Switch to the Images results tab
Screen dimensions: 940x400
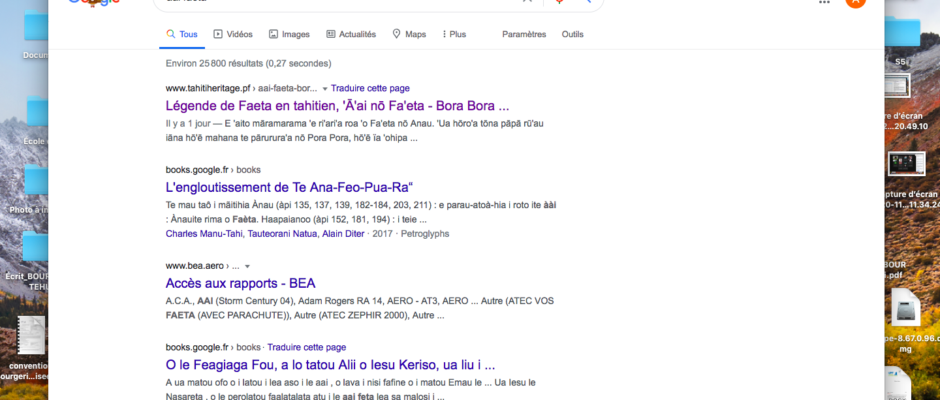(289, 34)
